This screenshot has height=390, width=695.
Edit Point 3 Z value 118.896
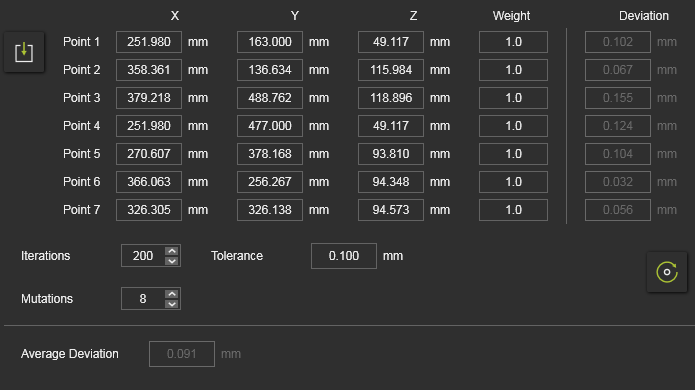pos(391,98)
